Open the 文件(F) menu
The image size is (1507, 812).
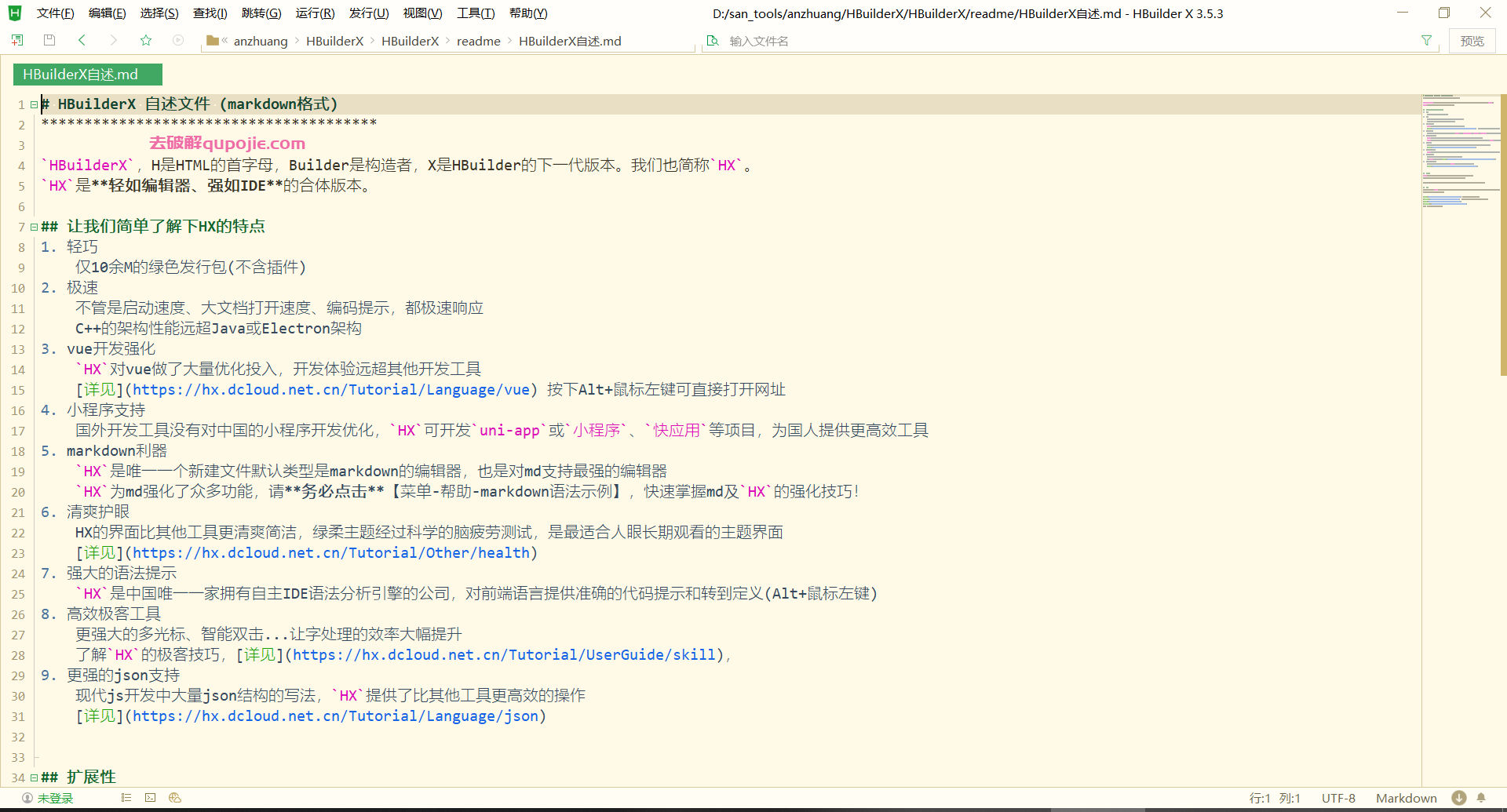click(55, 13)
